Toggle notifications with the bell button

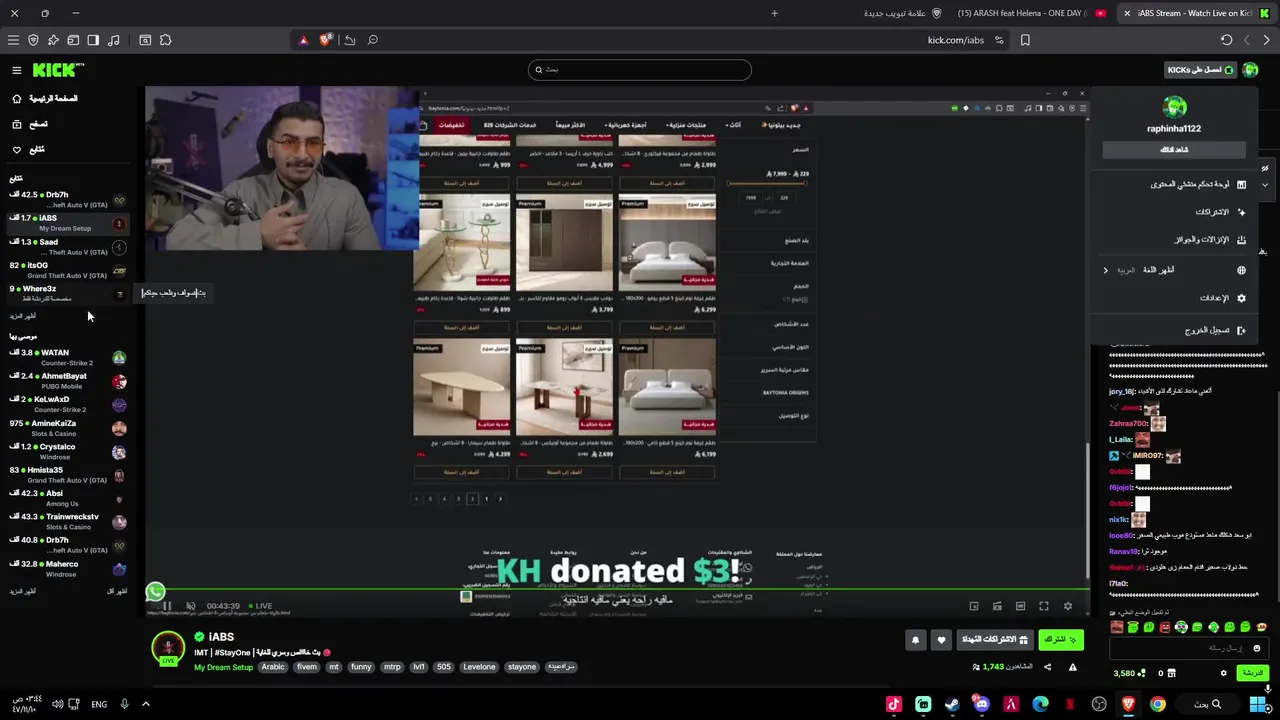click(x=915, y=640)
